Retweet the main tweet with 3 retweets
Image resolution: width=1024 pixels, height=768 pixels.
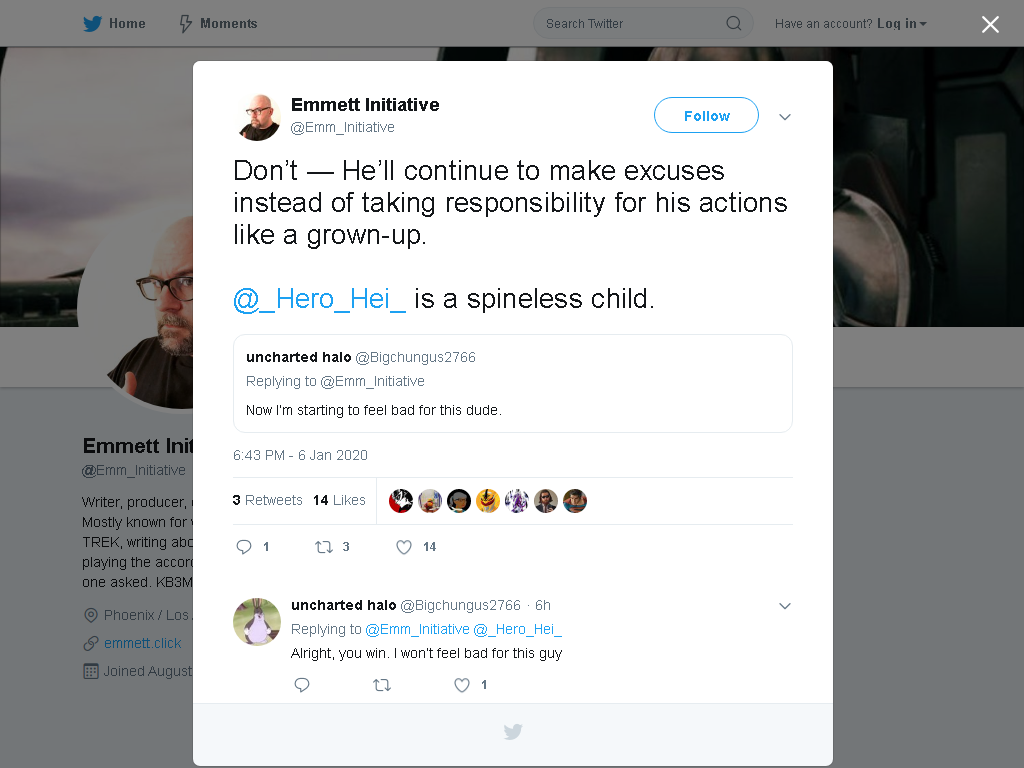[x=324, y=547]
